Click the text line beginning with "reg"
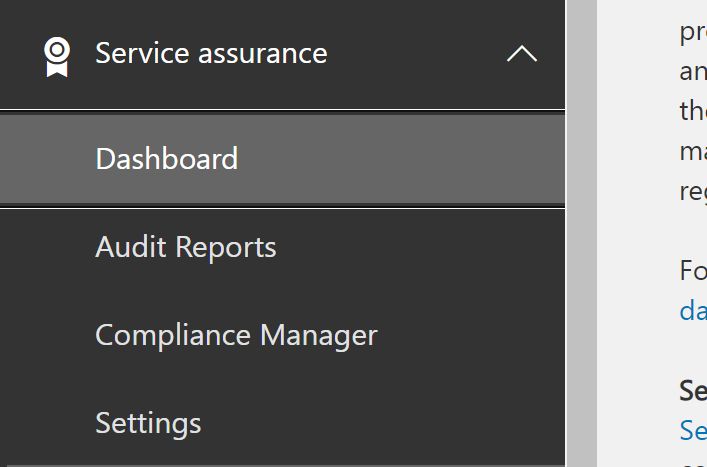Image resolution: width=707 pixels, height=467 pixels. [x=693, y=191]
